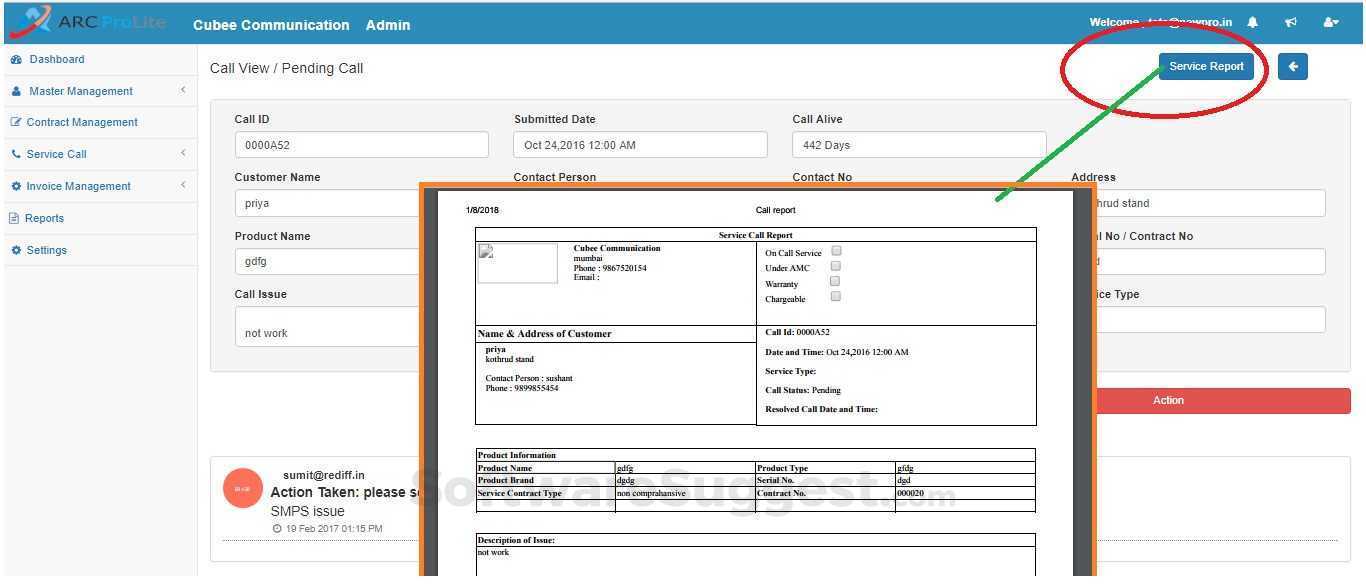Image resolution: width=1366 pixels, height=586 pixels.
Task: Select Cubee Communication in the top bar
Action: coord(271,25)
